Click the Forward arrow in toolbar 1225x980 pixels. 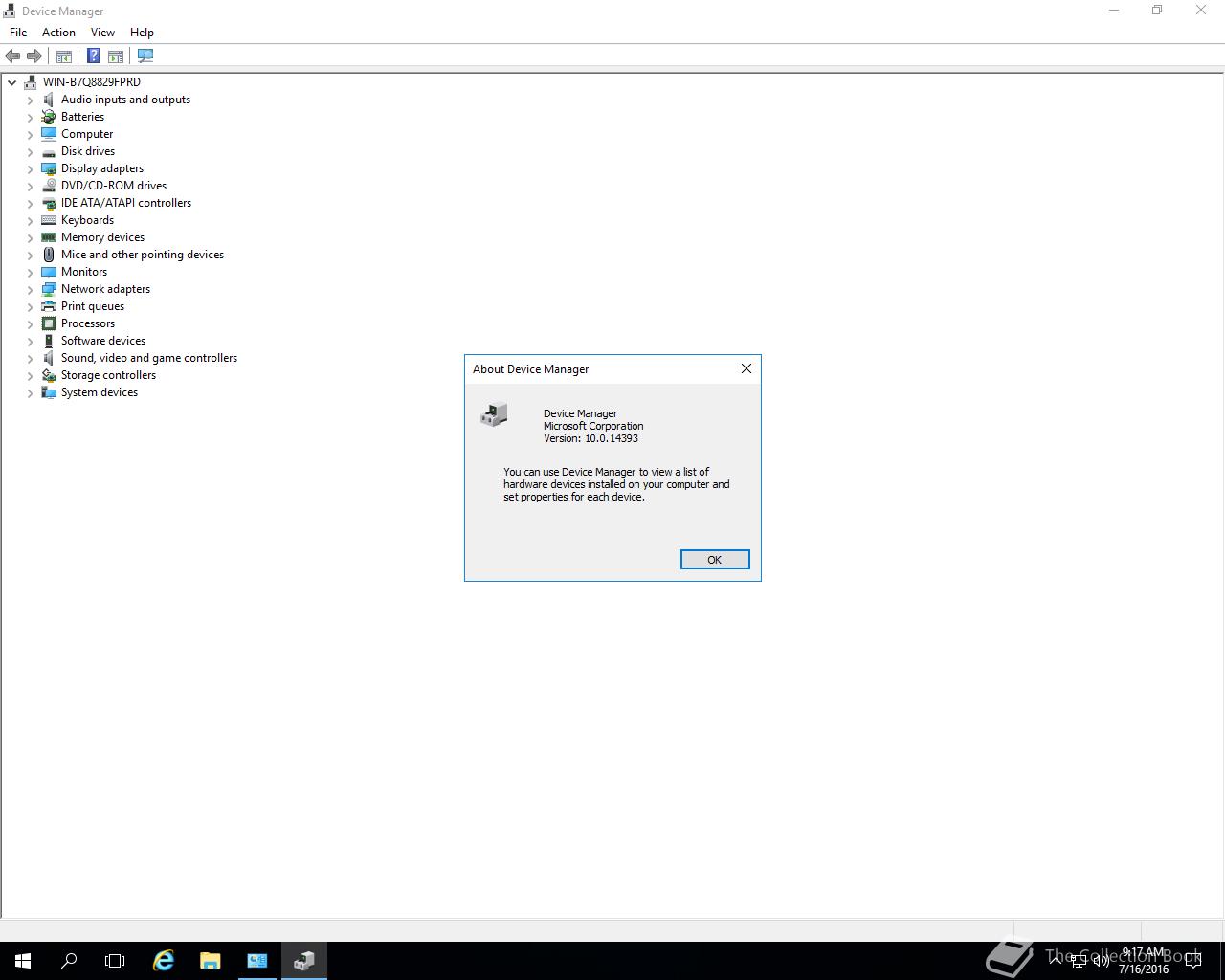(34, 56)
